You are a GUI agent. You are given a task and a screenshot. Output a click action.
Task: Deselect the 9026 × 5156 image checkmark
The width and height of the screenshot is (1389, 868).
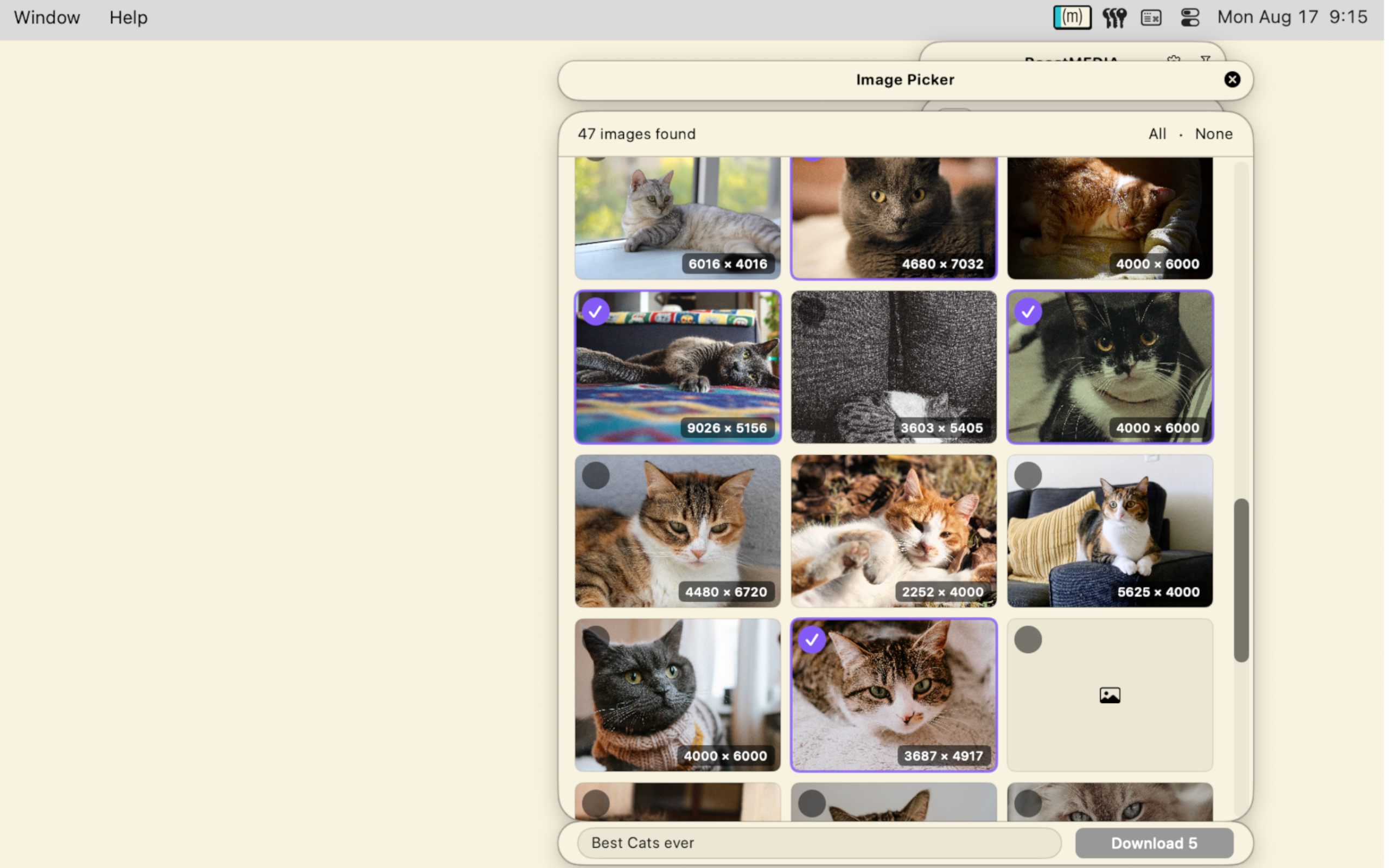click(x=596, y=312)
